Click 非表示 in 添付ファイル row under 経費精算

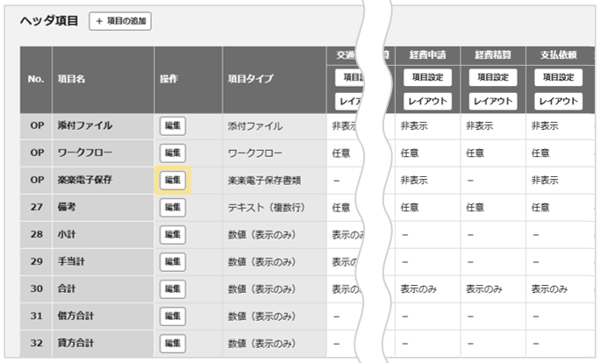479,126
